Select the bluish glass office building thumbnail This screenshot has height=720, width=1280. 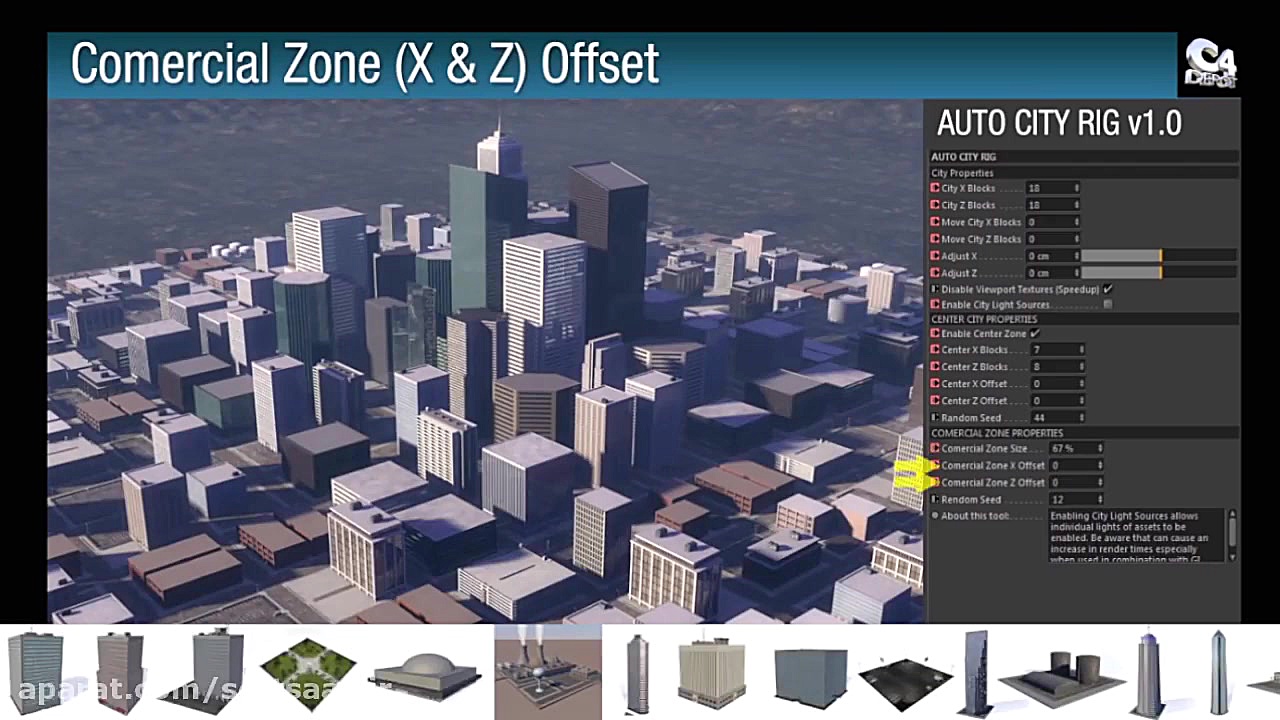[x=35, y=672]
